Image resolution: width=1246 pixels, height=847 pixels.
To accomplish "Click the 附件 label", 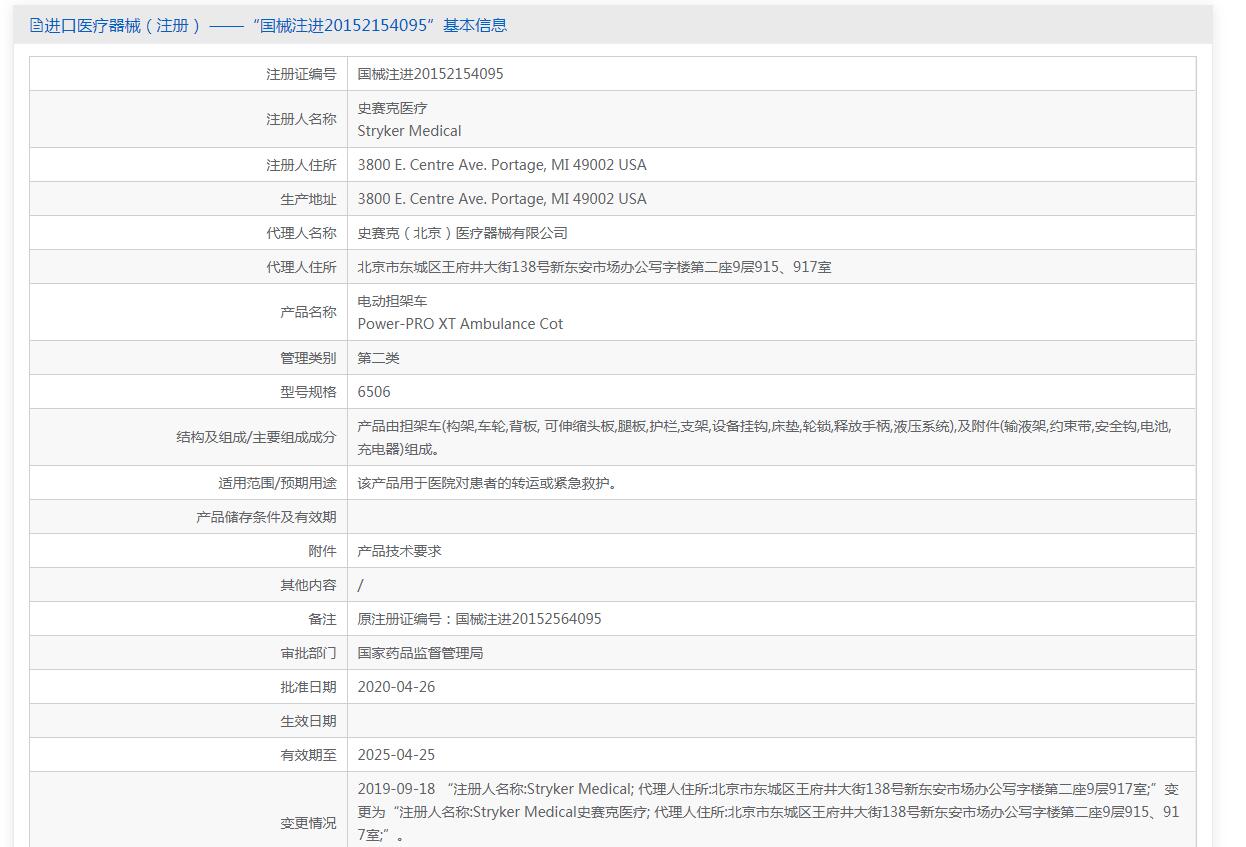I will 322,551.
